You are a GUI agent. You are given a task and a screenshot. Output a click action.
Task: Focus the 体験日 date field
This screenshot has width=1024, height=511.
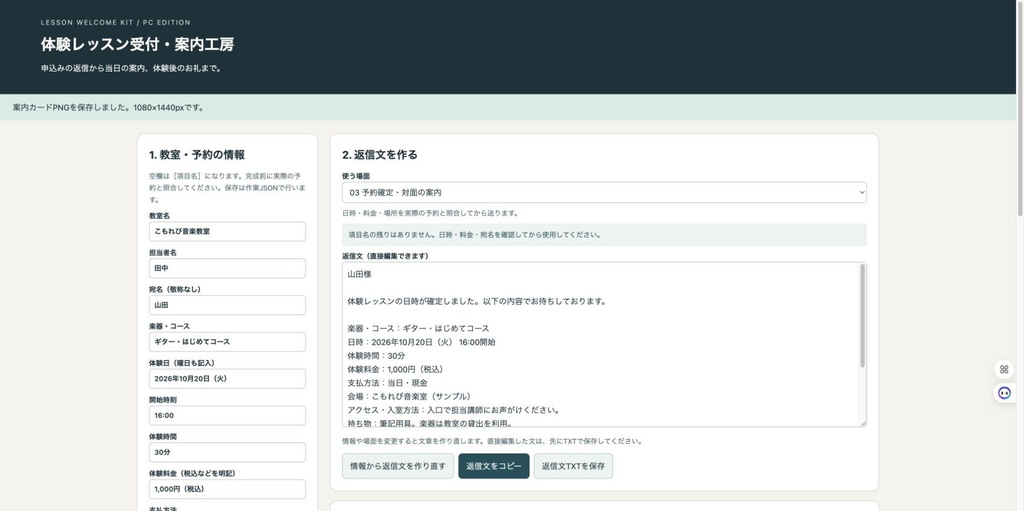[x=227, y=378]
